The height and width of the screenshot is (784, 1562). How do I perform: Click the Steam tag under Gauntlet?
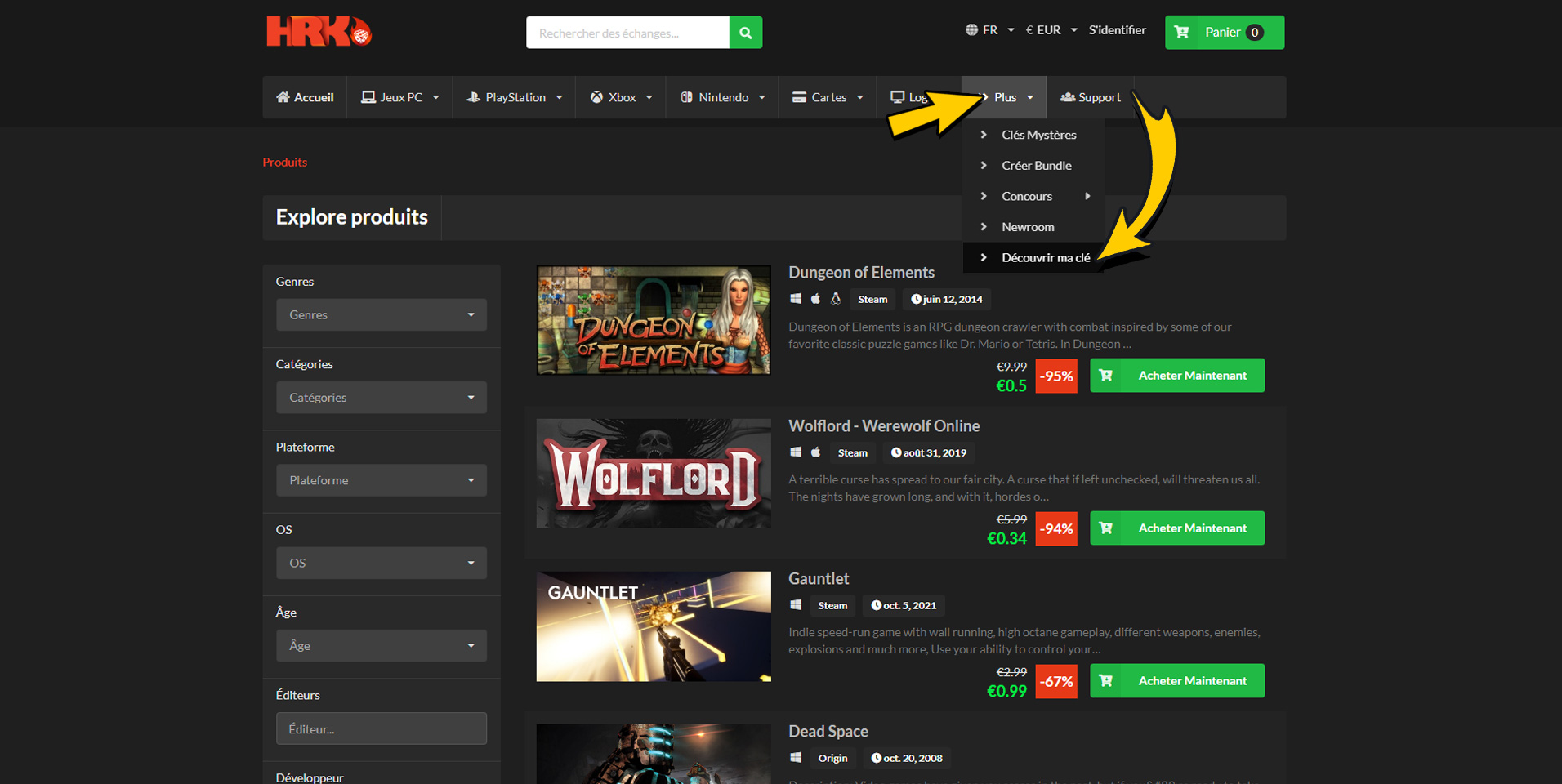click(x=832, y=605)
